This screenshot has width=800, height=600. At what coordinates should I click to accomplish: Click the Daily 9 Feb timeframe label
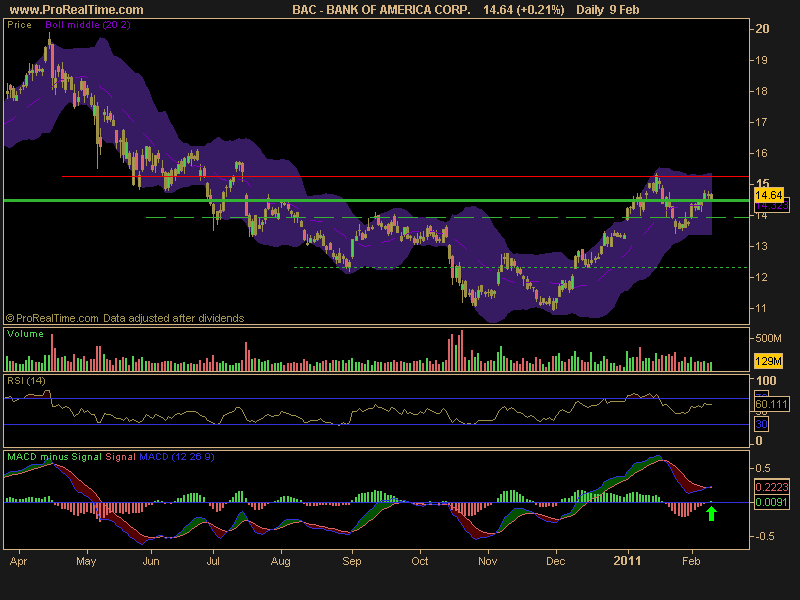pyautogui.click(x=608, y=10)
